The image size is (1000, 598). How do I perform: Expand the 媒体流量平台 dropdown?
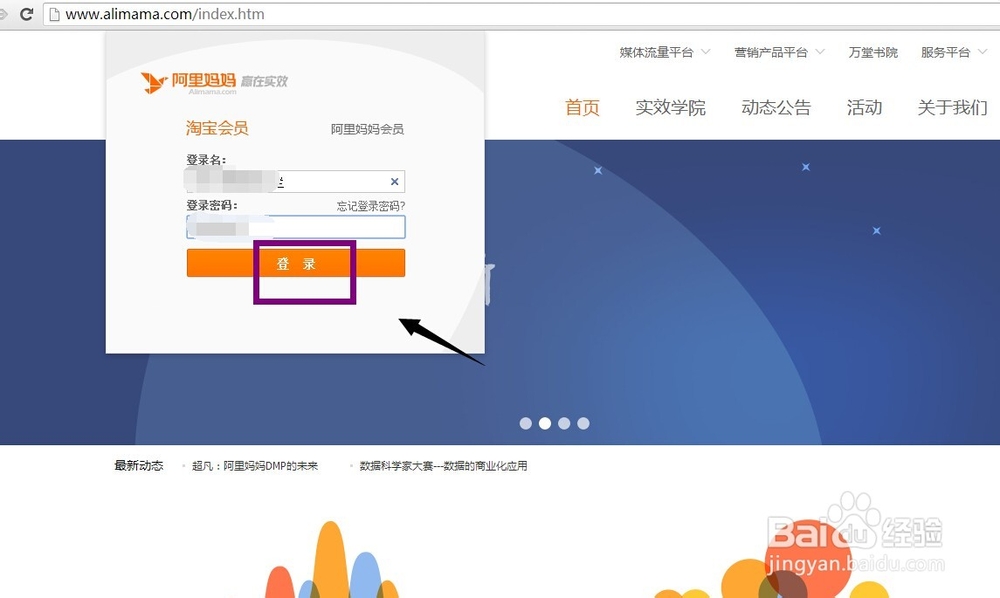point(665,52)
